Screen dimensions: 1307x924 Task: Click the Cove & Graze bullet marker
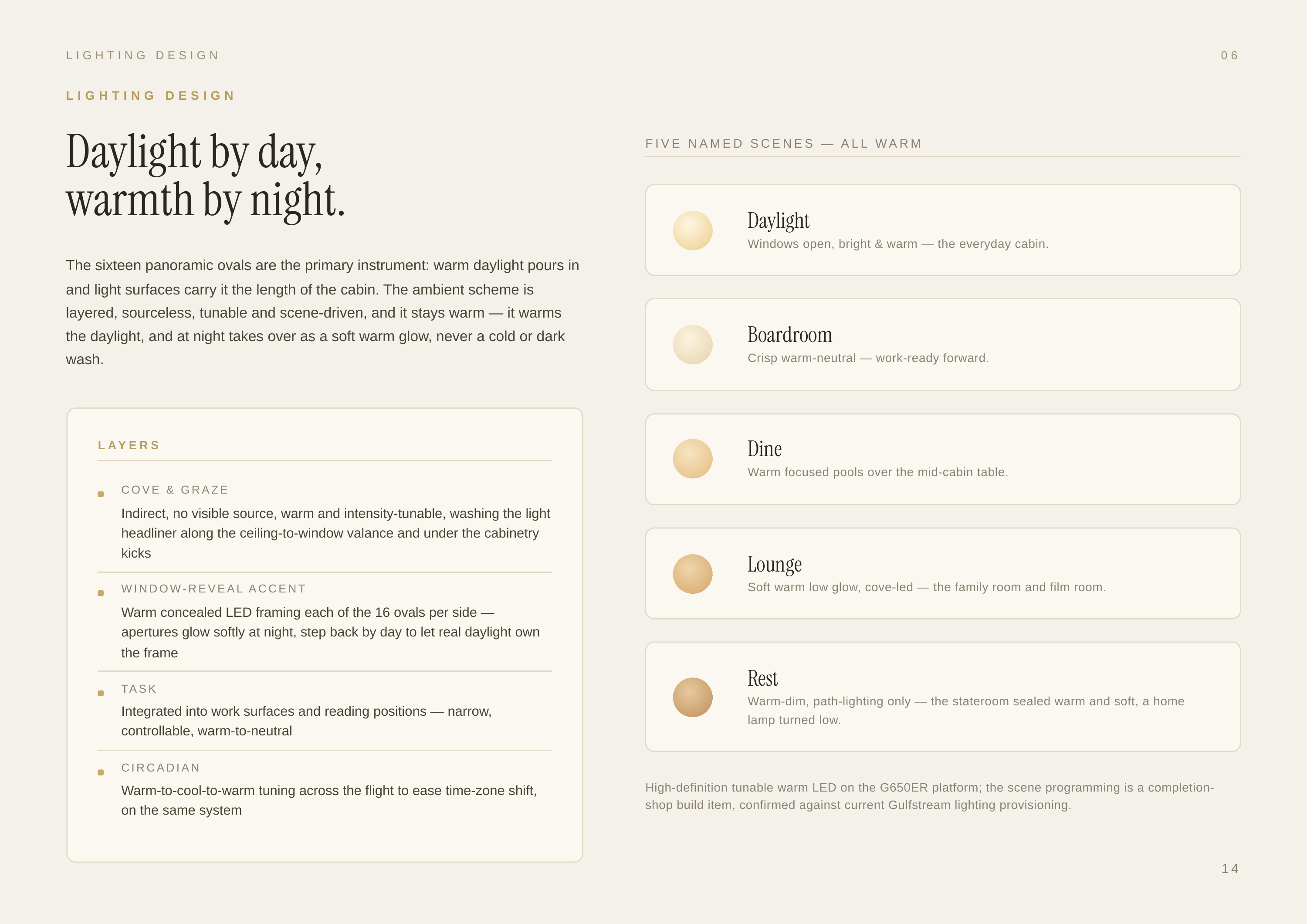coord(101,494)
